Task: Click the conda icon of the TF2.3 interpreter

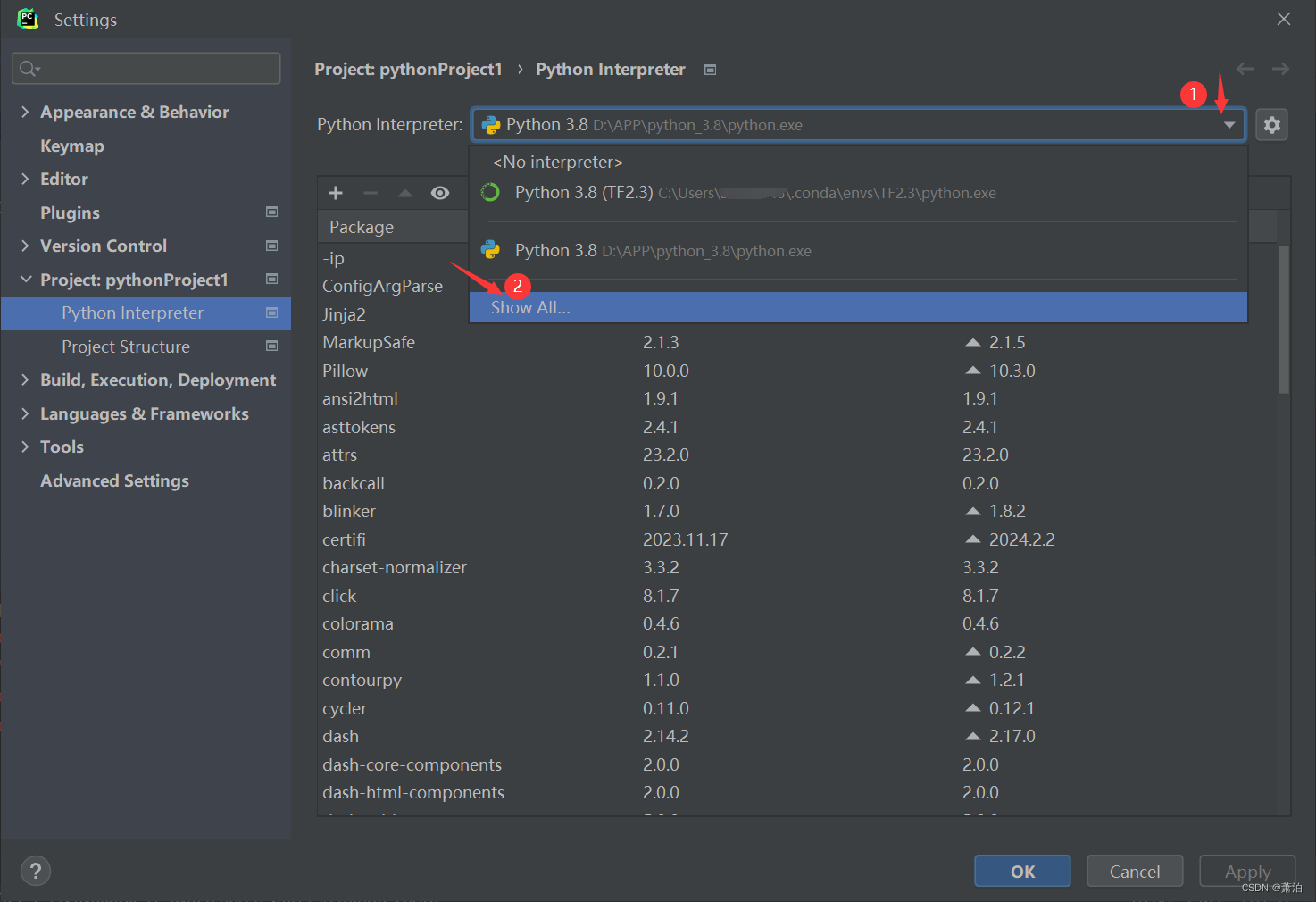Action: coord(490,192)
